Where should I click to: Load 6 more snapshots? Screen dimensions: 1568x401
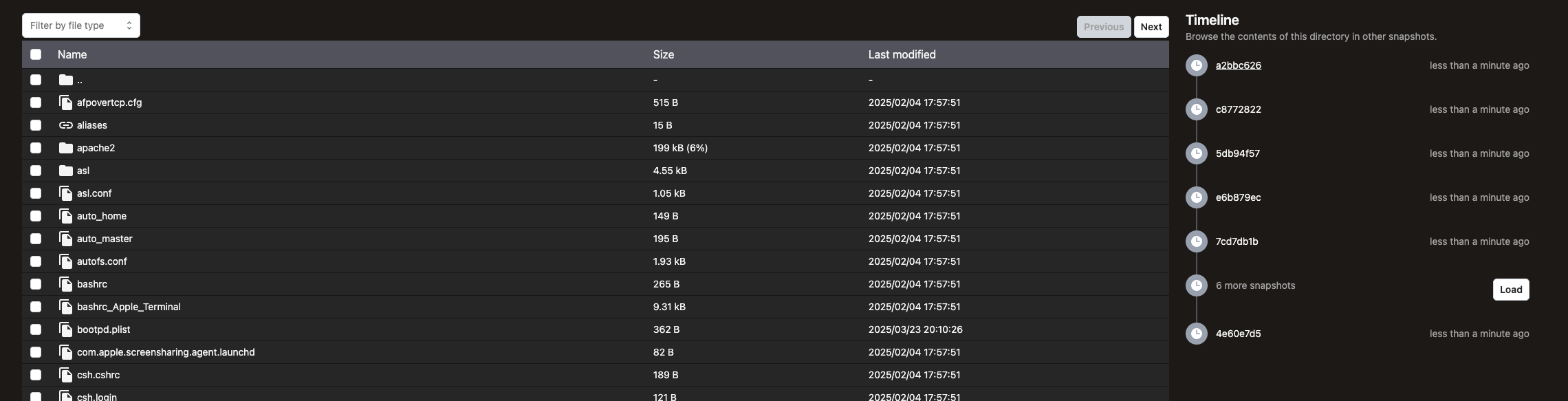[x=1510, y=290]
